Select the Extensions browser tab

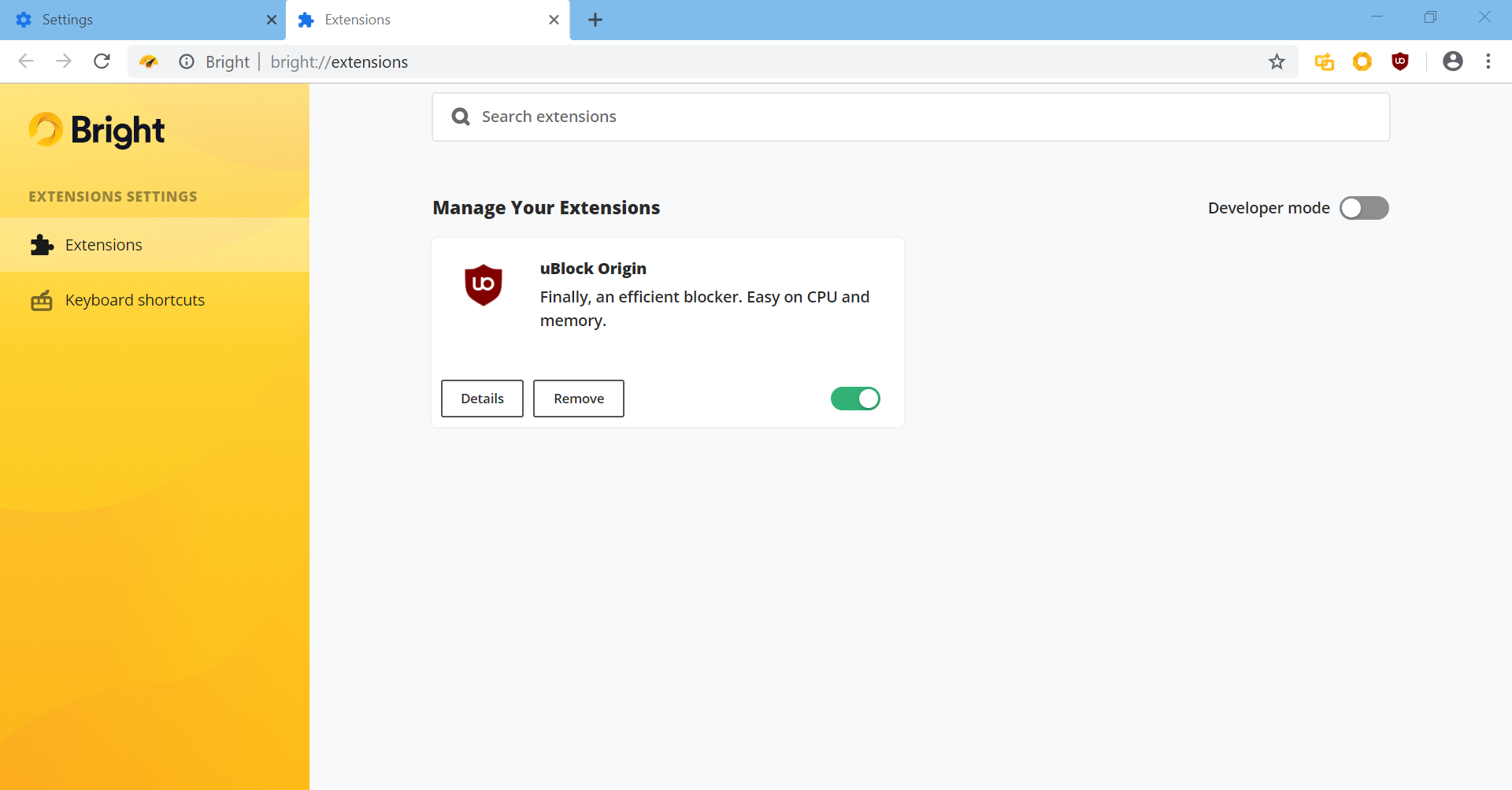point(428,20)
